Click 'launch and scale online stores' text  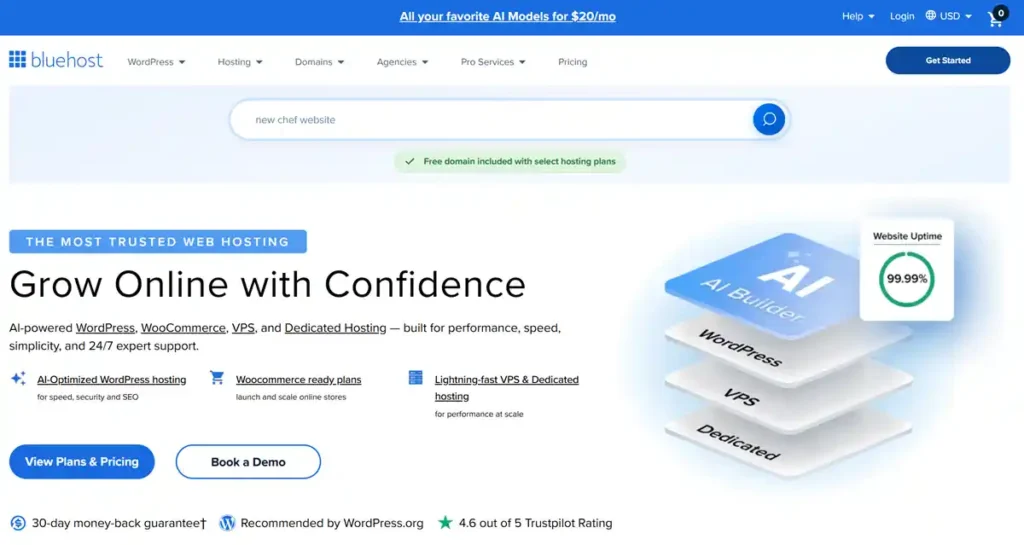291,397
